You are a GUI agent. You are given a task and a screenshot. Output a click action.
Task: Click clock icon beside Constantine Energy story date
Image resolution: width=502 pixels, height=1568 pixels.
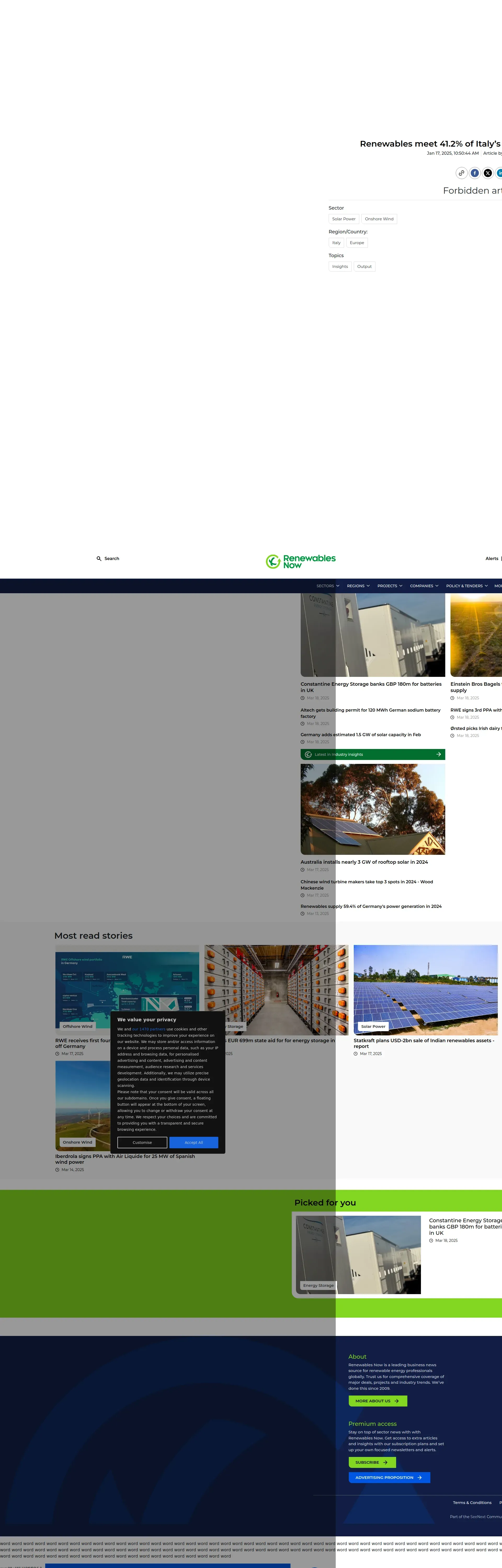click(x=303, y=698)
